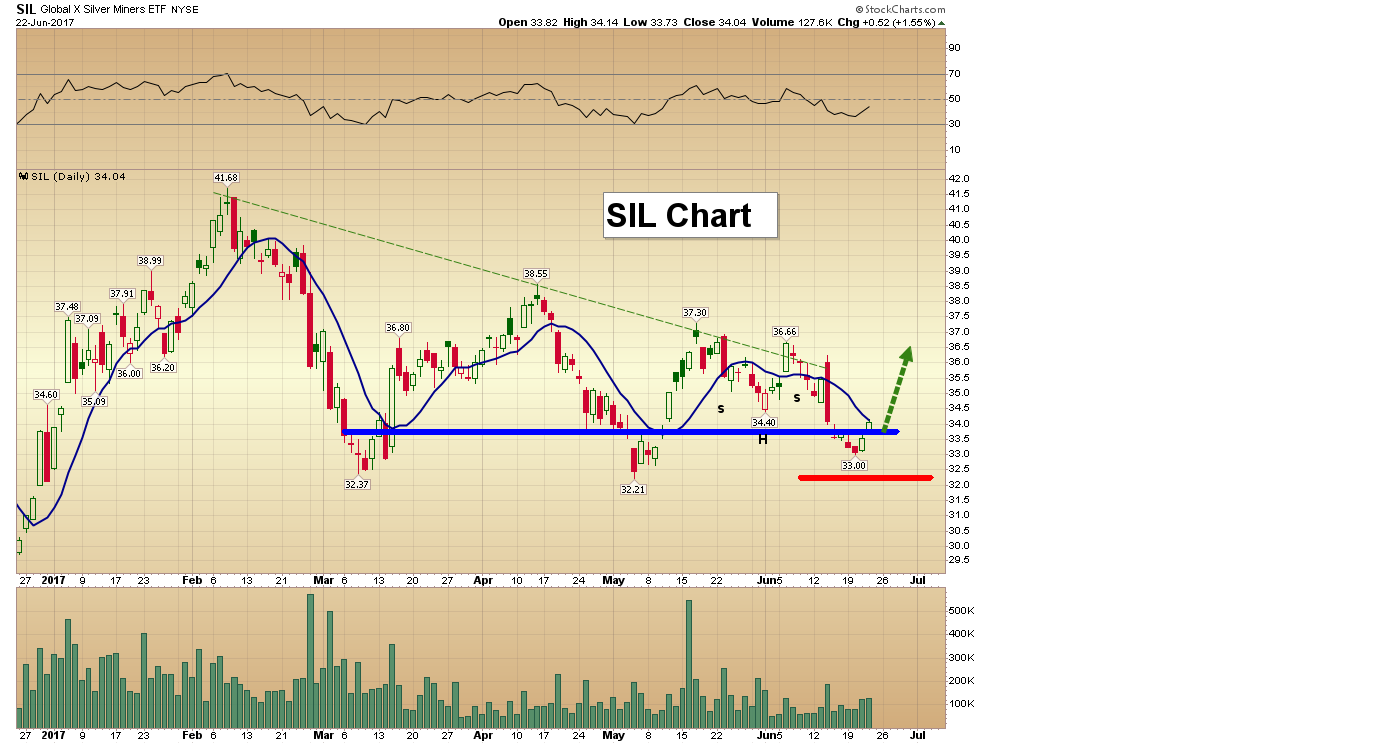Click the 90 level on RSI axis

tap(955, 48)
